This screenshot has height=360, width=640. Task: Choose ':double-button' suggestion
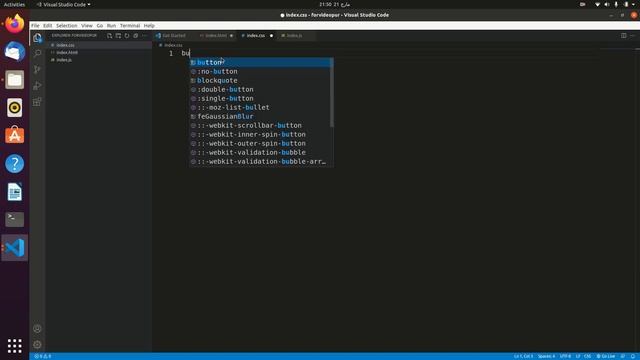(x=261, y=89)
